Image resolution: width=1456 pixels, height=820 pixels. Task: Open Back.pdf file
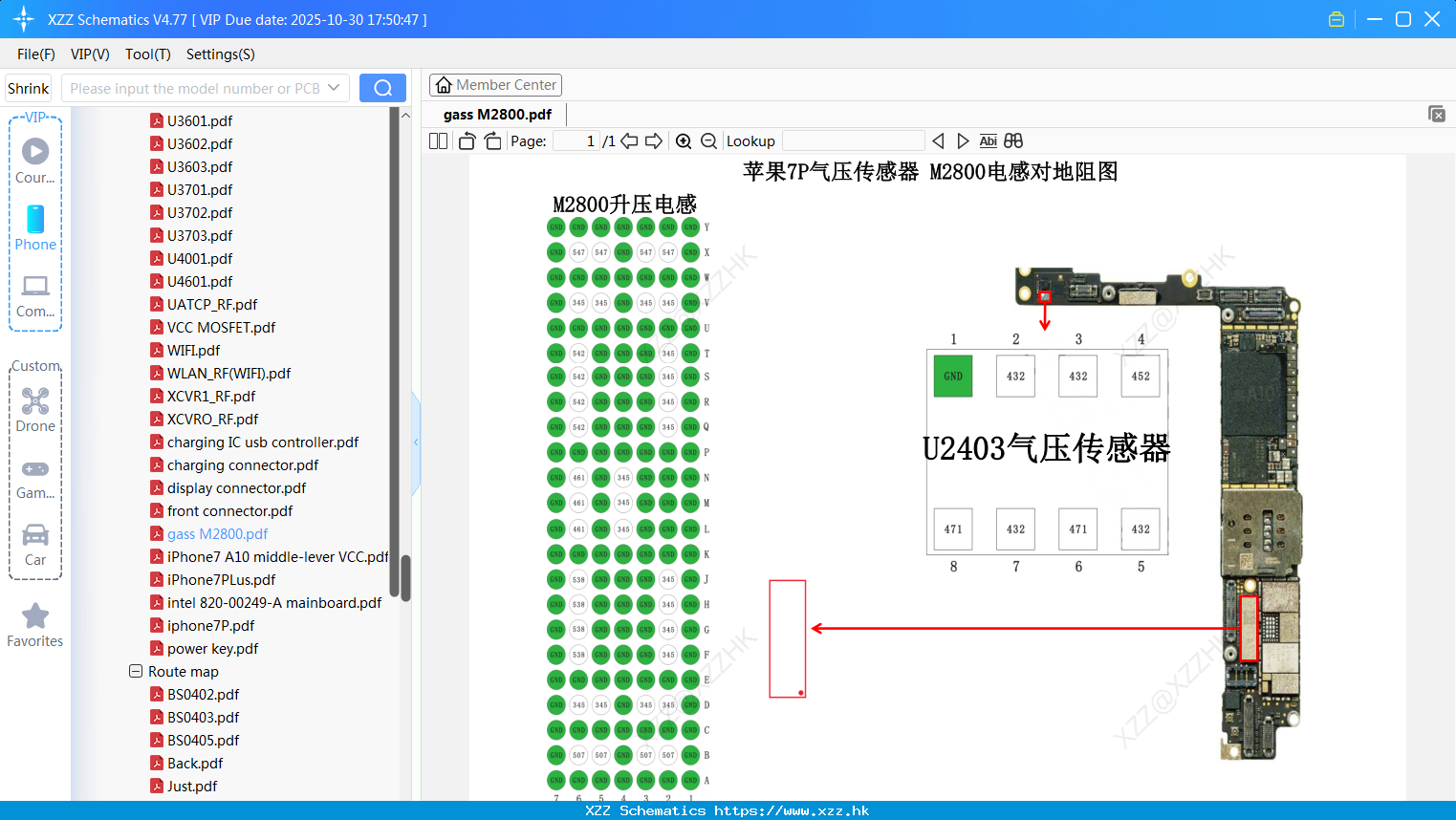[195, 763]
